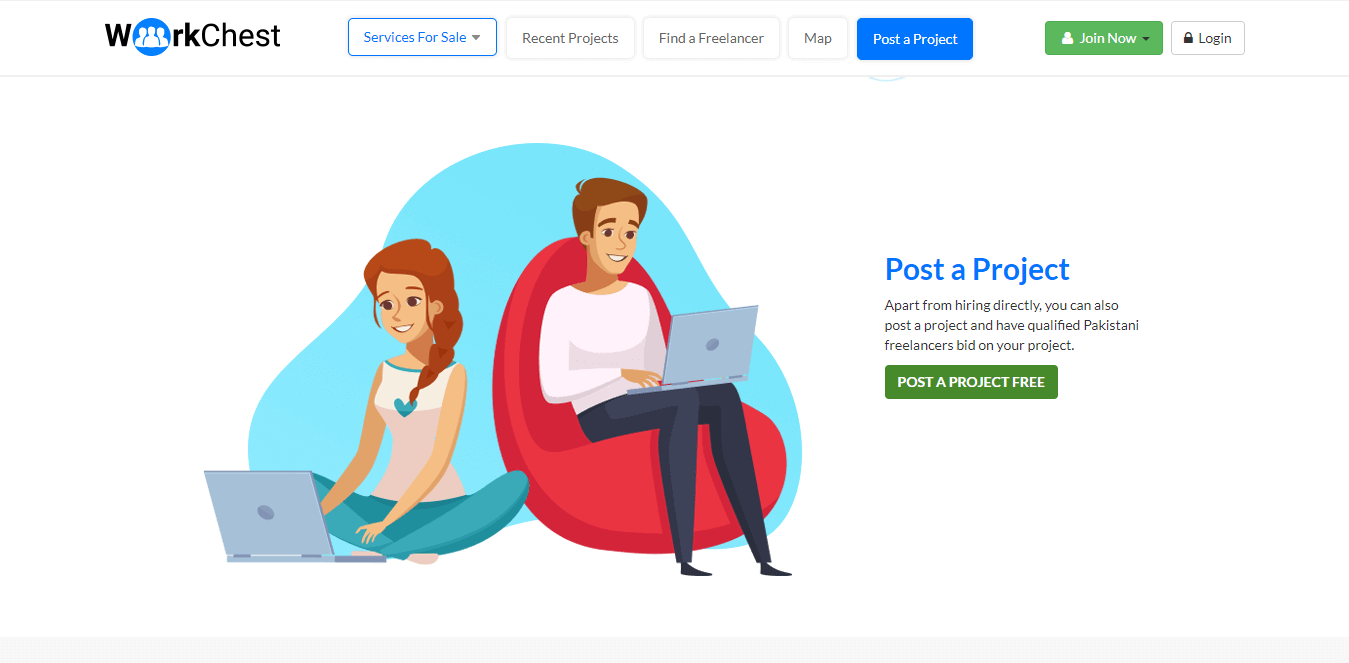
Task: Open the Services For Sale dropdown
Action: (x=422, y=37)
